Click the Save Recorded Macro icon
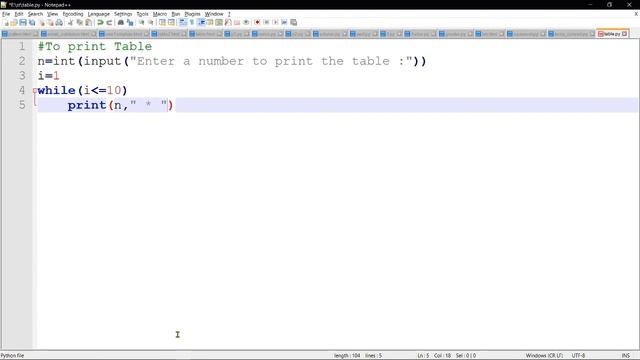 [x=293, y=22]
